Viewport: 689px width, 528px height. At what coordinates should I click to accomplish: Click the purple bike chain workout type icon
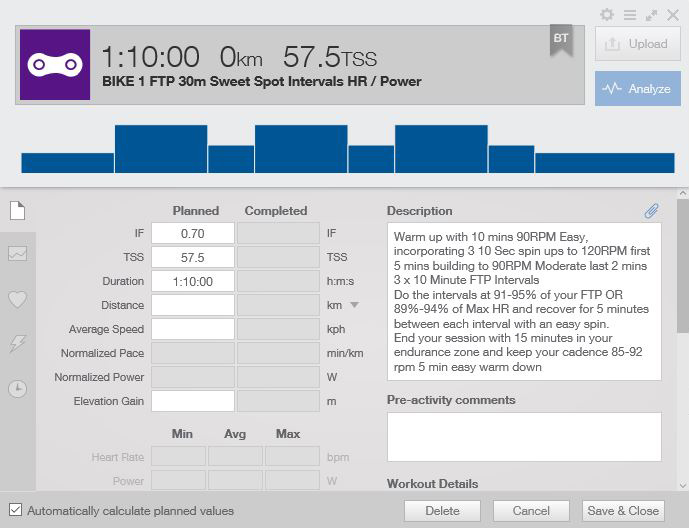click(x=55, y=65)
